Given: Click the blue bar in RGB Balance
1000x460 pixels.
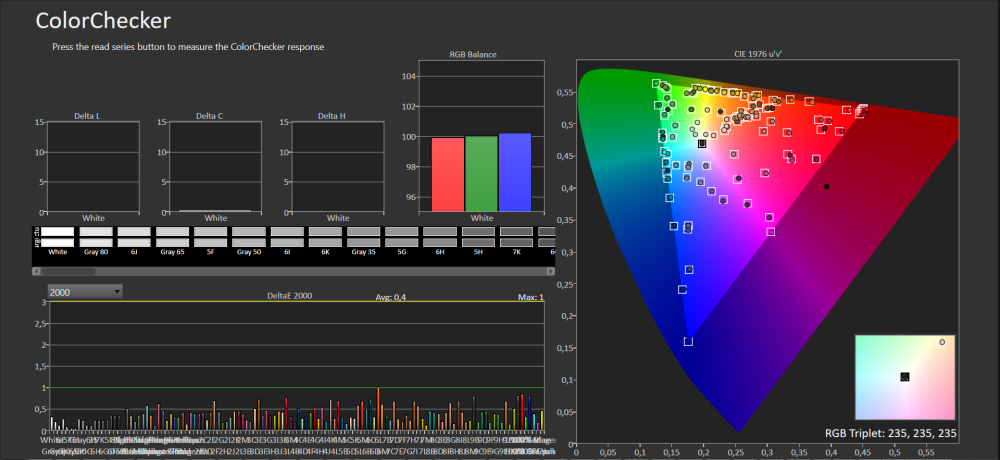Looking at the screenshot, I should click(514, 172).
